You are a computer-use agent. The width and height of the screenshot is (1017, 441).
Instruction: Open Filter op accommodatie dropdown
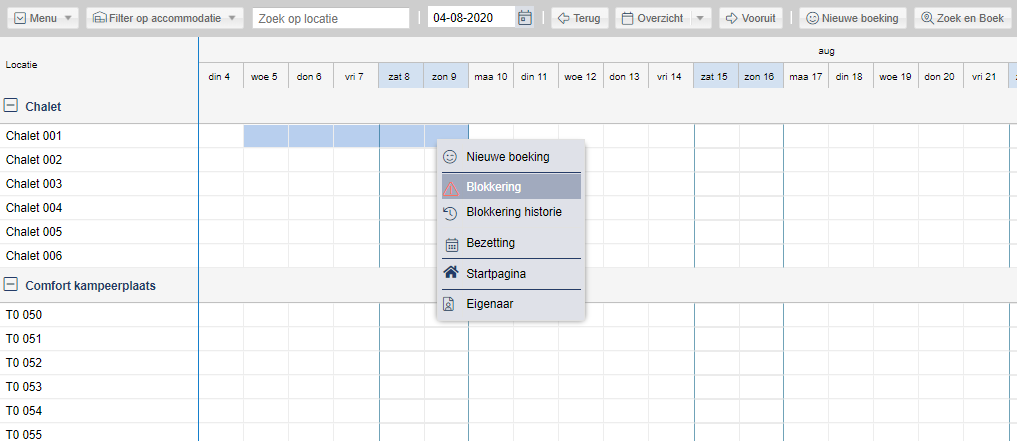[165, 18]
